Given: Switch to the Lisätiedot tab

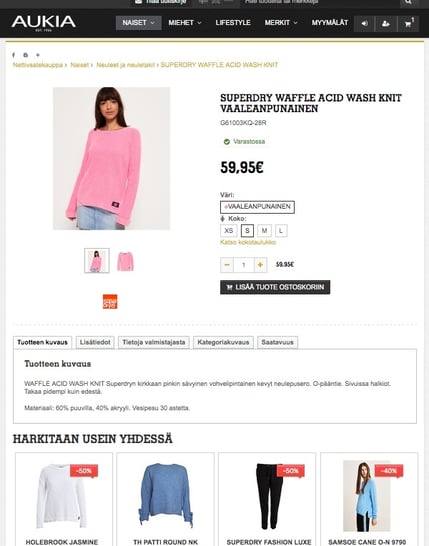Looking at the screenshot, I should [95, 342].
